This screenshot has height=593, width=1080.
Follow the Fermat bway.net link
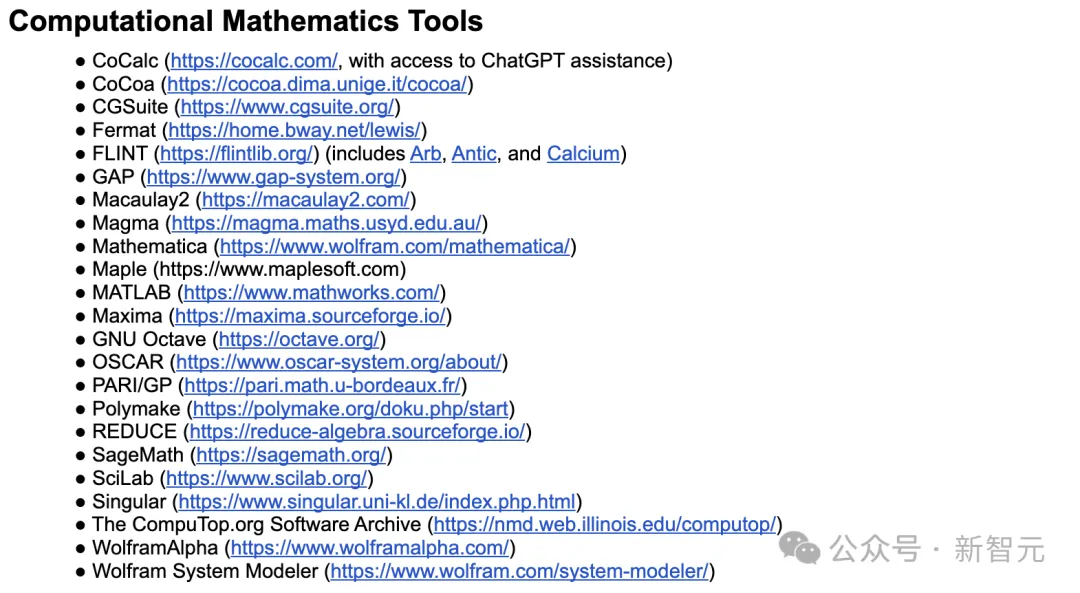[x=294, y=130]
